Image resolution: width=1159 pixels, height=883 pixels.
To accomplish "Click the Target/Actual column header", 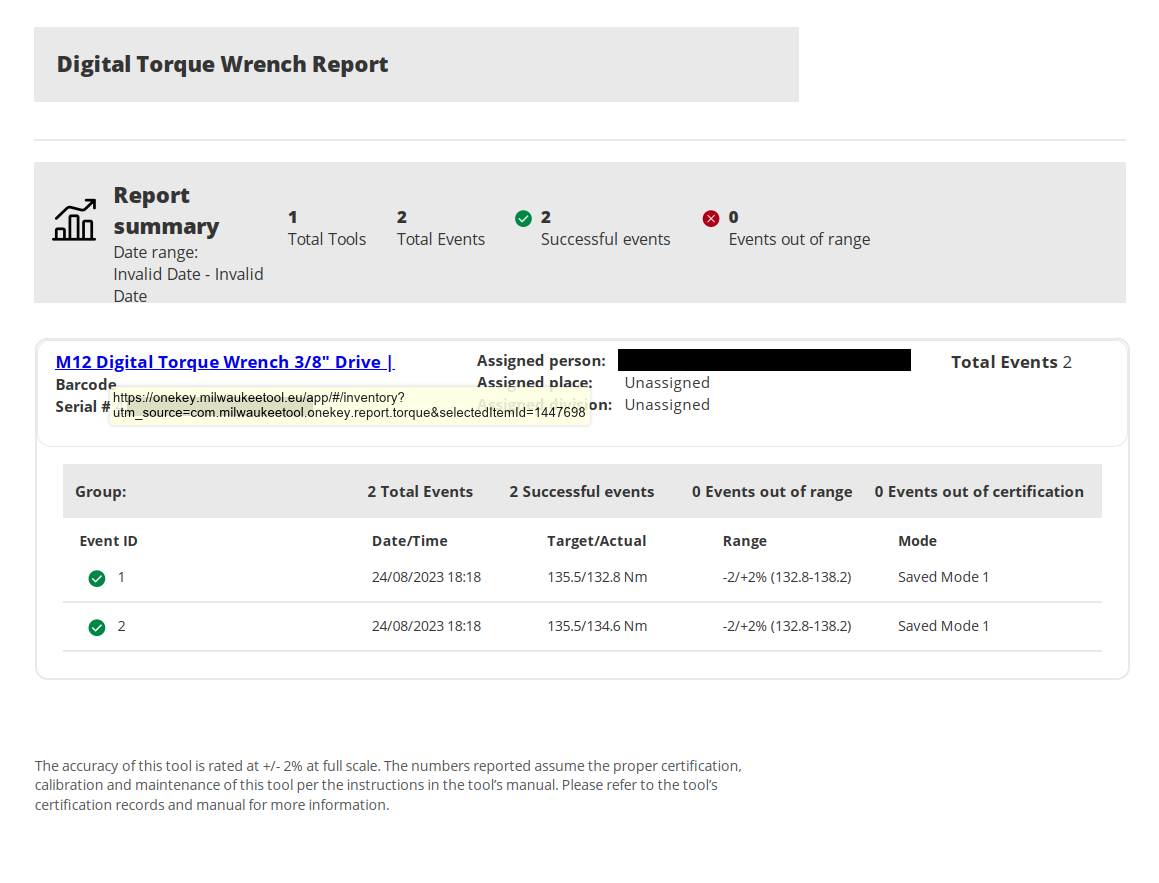I will pyautogui.click(x=596, y=541).
